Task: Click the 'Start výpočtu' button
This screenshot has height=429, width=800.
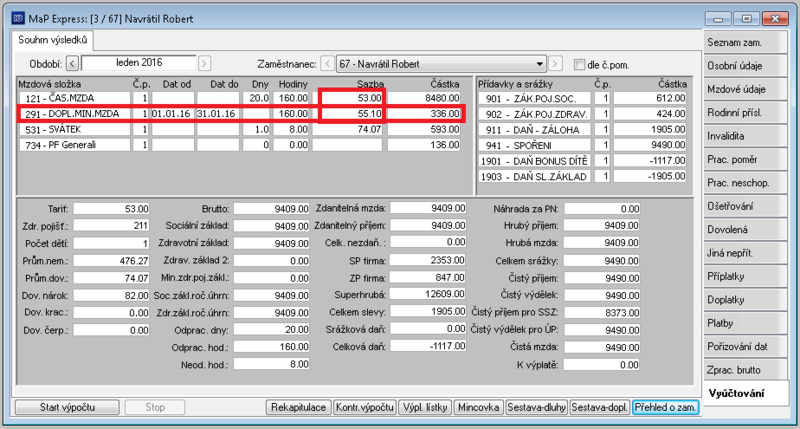Action: [x=67, y=407]
